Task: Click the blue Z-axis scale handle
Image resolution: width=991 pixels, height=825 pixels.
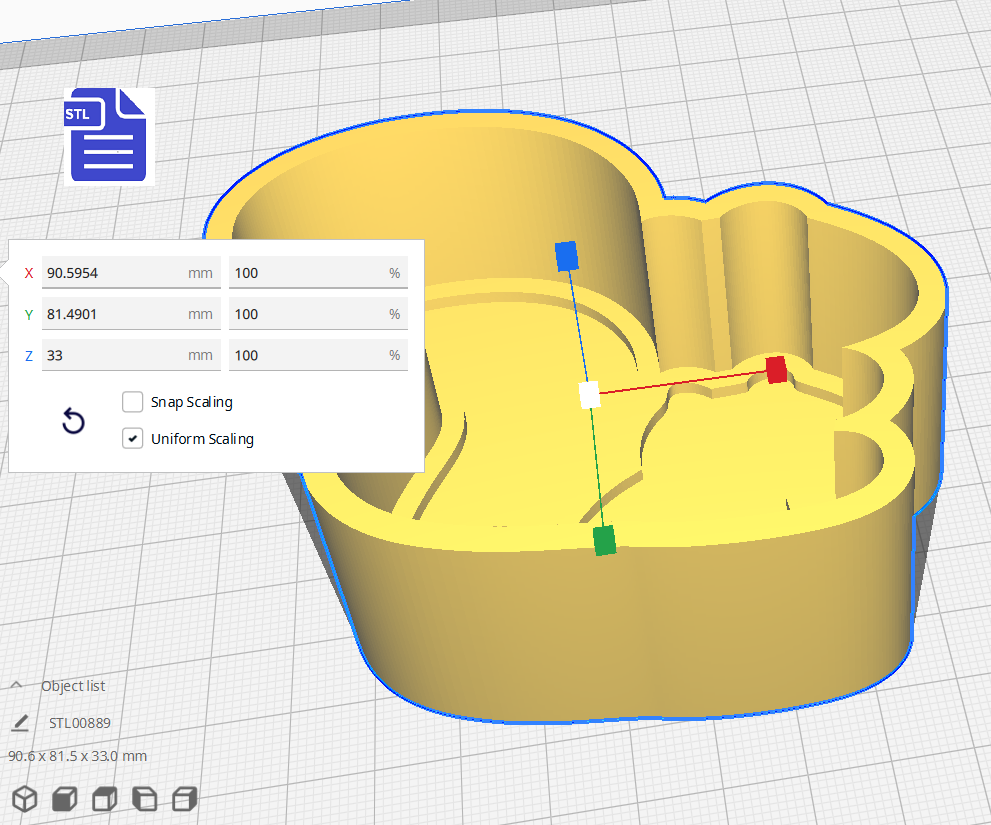Action: tap(566, 256)
